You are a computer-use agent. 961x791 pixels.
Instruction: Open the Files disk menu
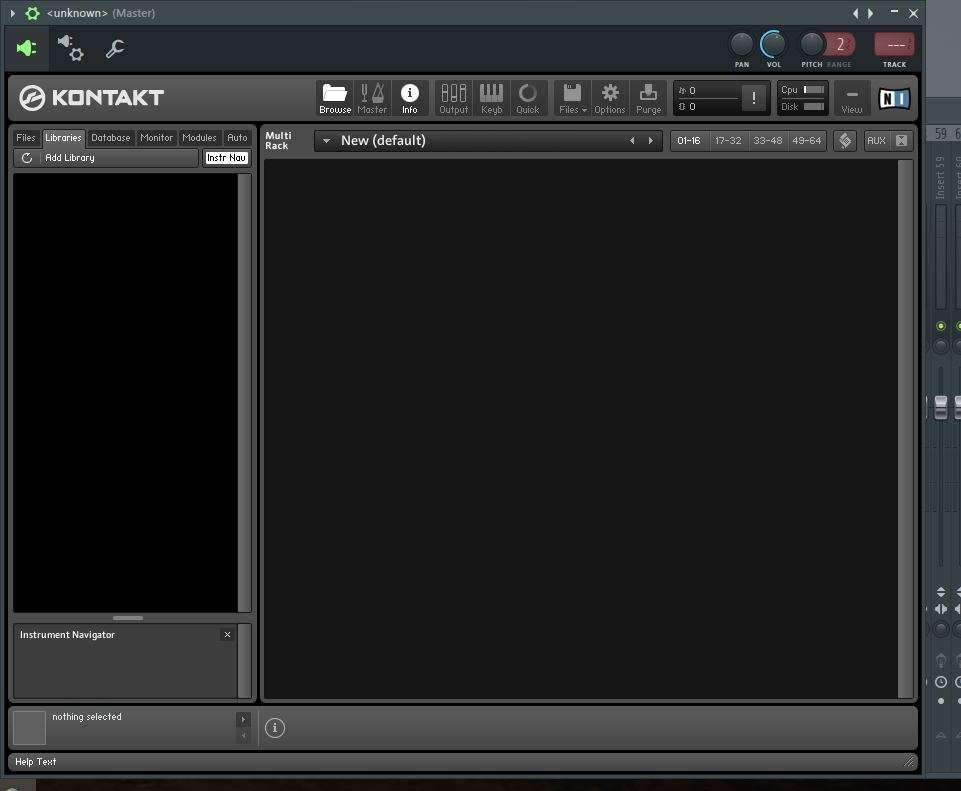point(572,97)
